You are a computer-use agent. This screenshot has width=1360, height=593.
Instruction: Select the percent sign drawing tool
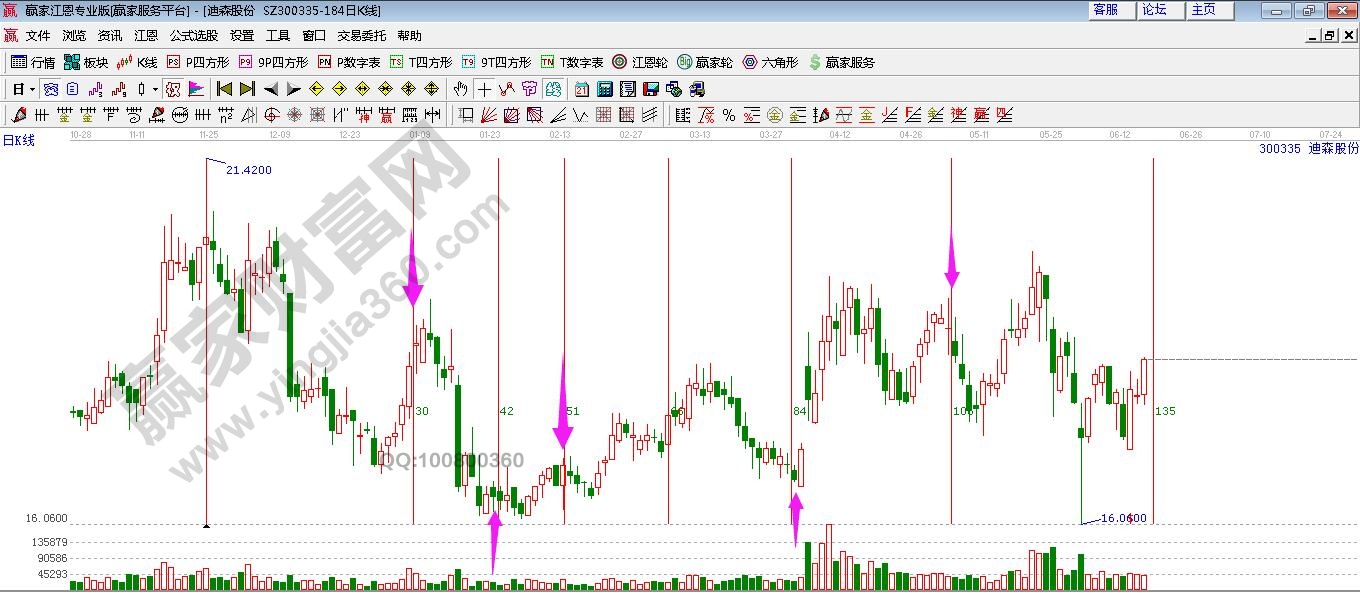click(x=729, y=115)
